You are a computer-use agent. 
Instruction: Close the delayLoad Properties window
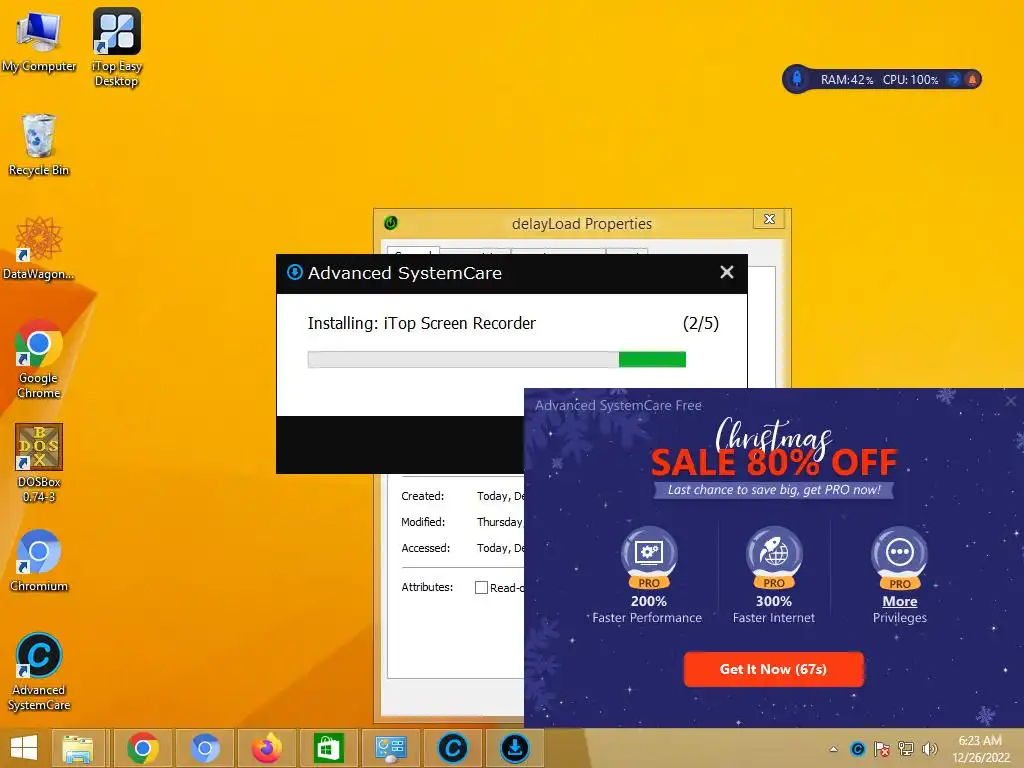[x=769, y=219]
